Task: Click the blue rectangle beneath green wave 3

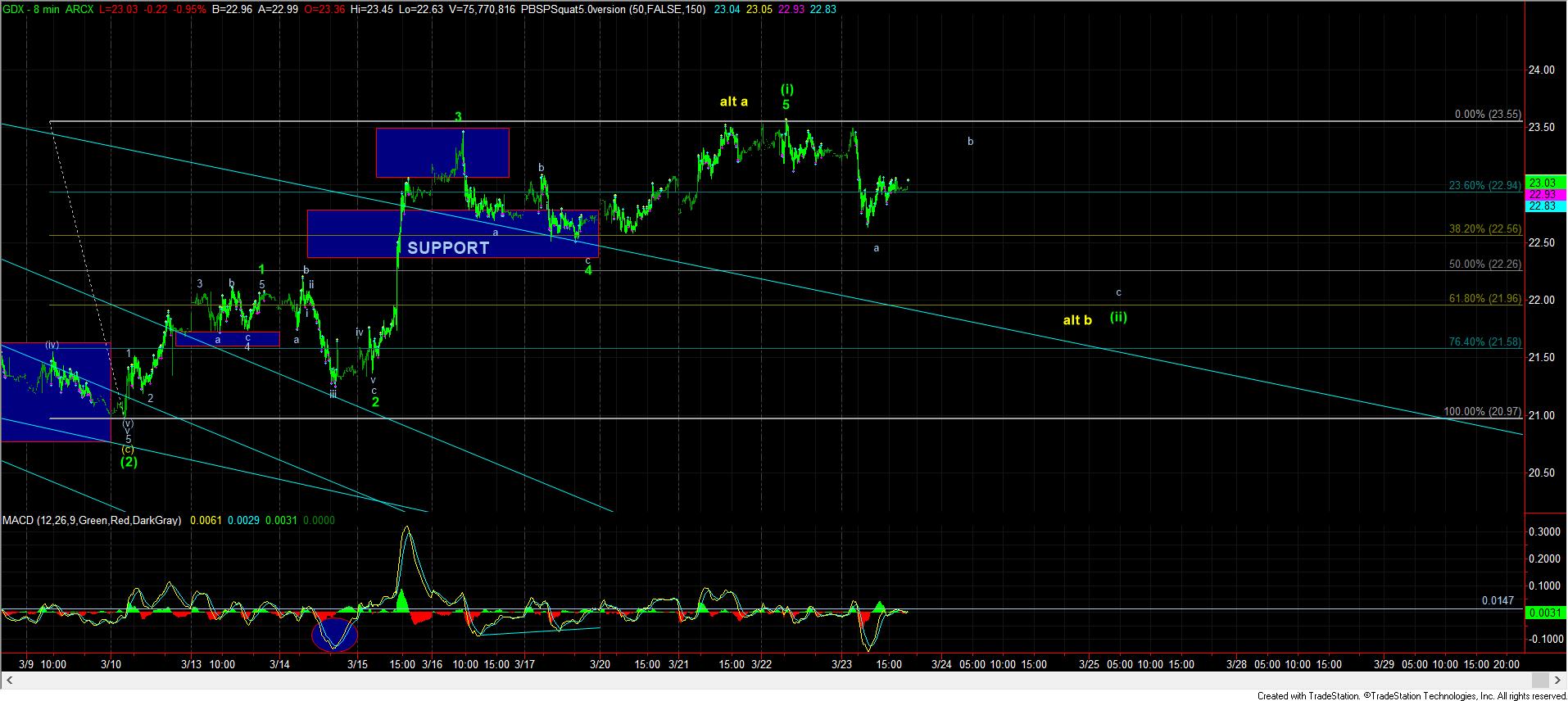Action: coord(442,152)
